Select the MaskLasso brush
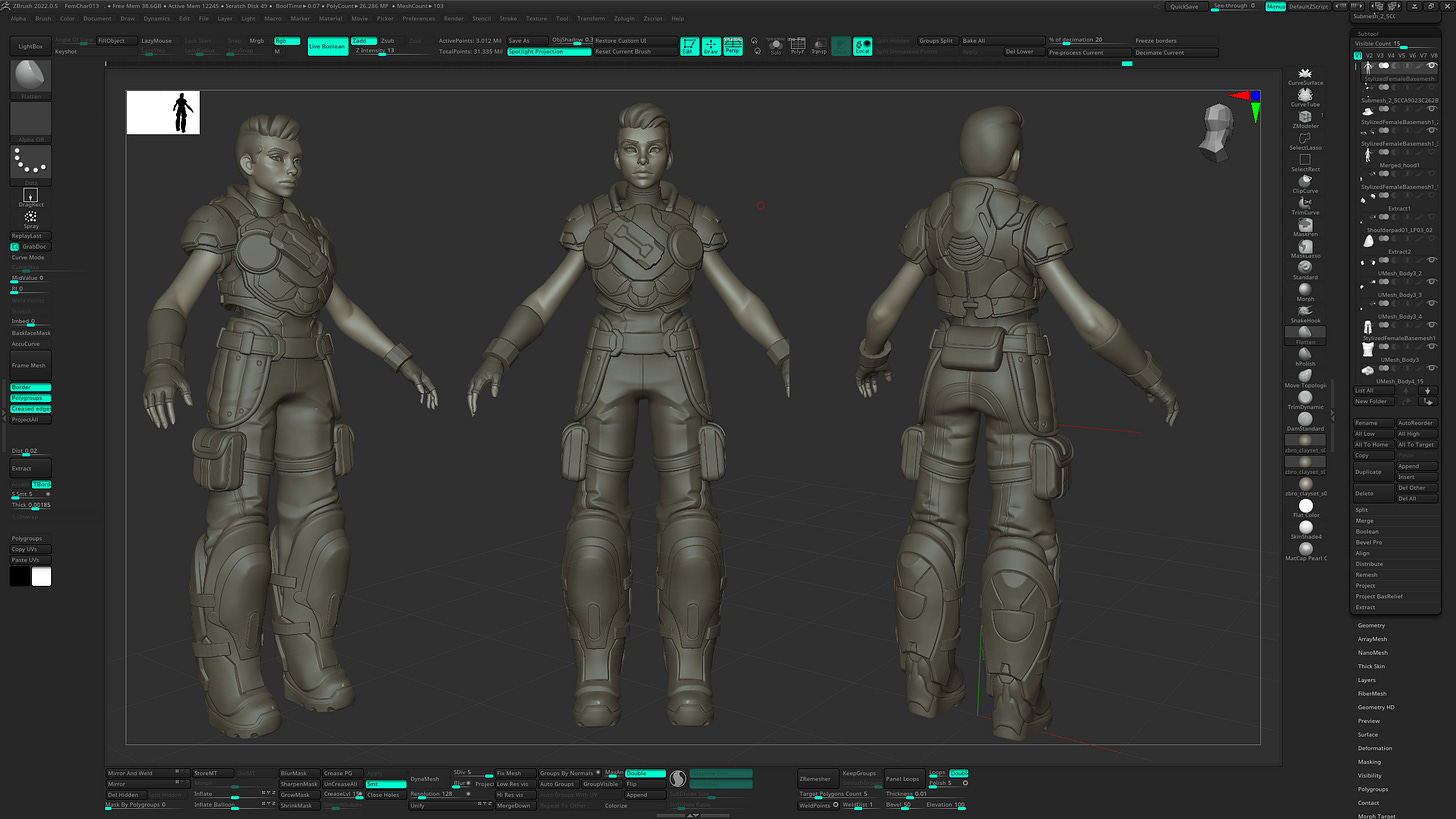 pyautogui.click(x=1305, y=246)
